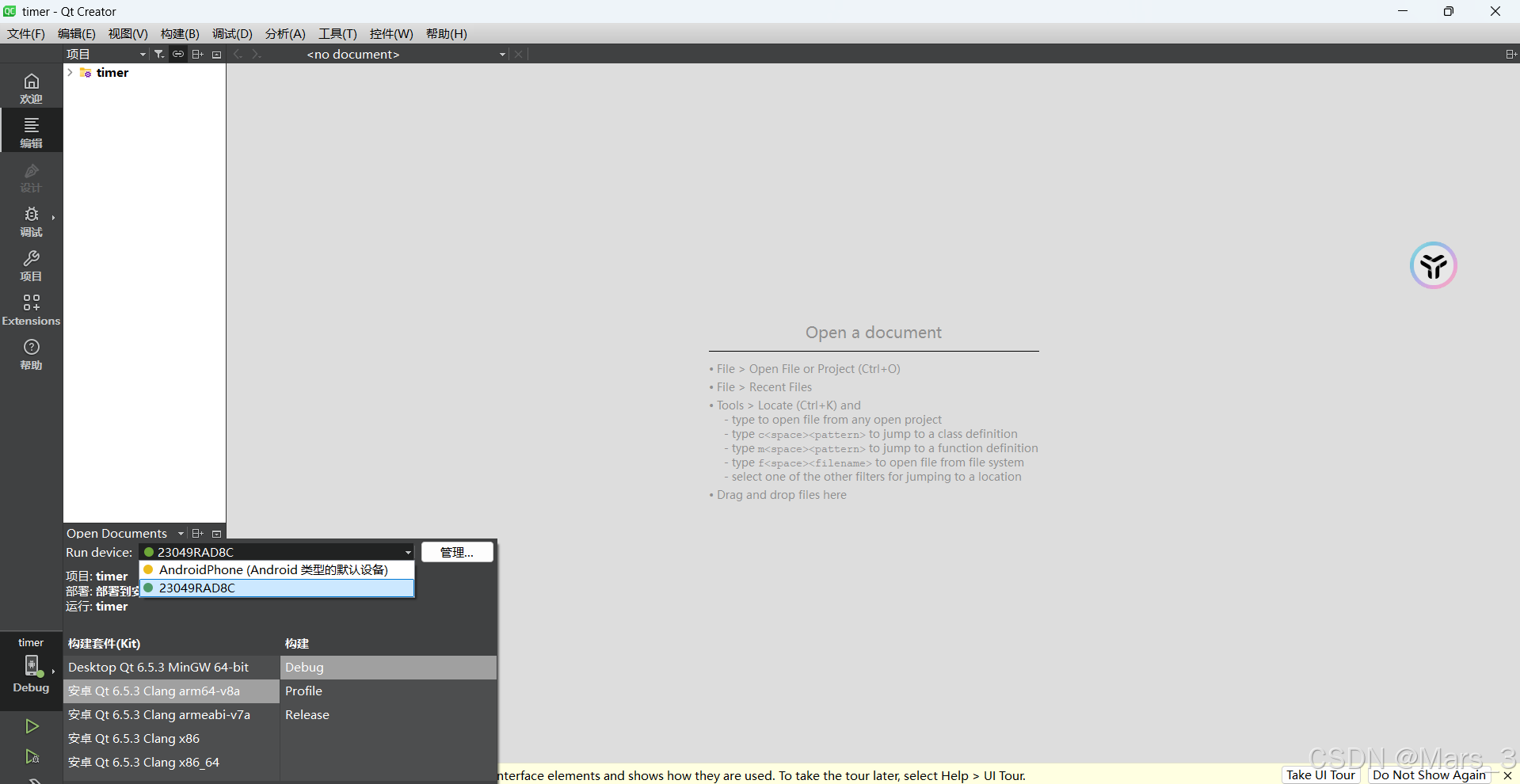
Task: Open the 构建(B) menu
Action: coord(180,33)
